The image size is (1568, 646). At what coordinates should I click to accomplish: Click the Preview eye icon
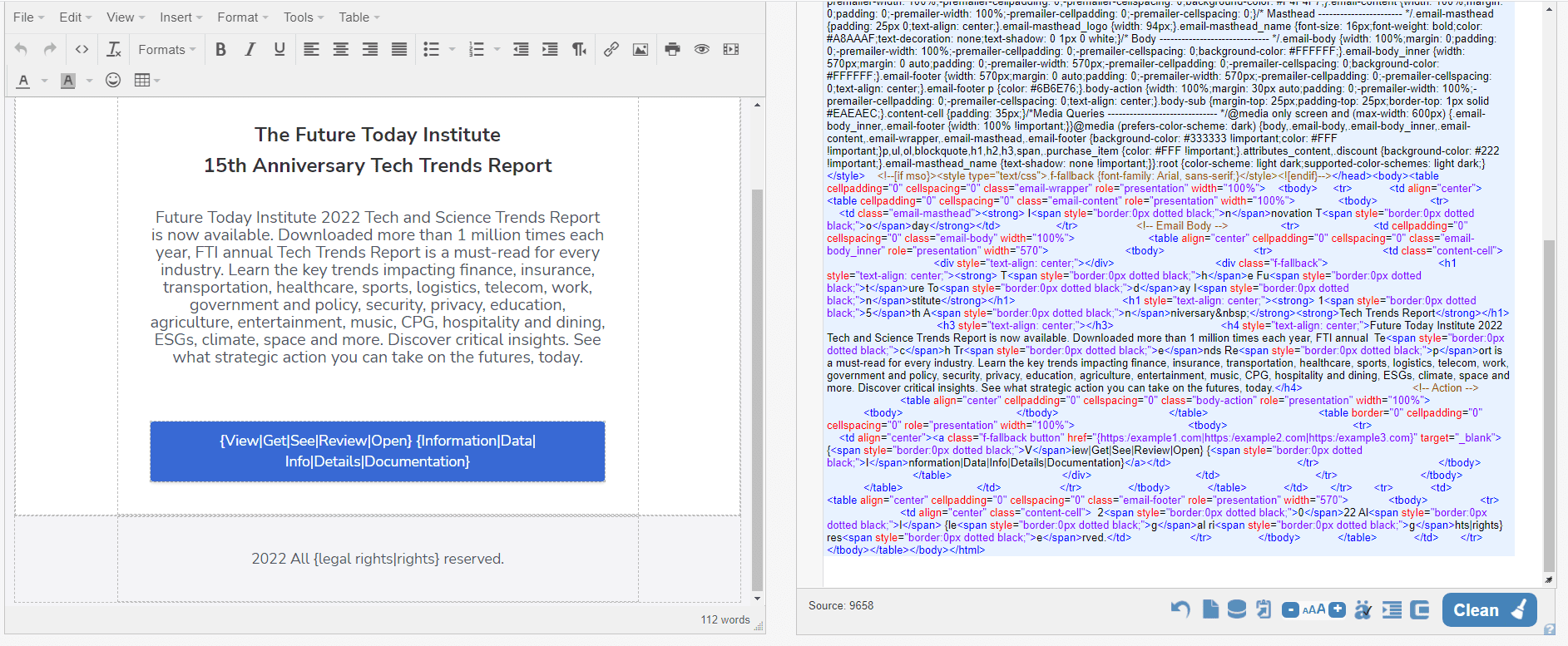702,49
